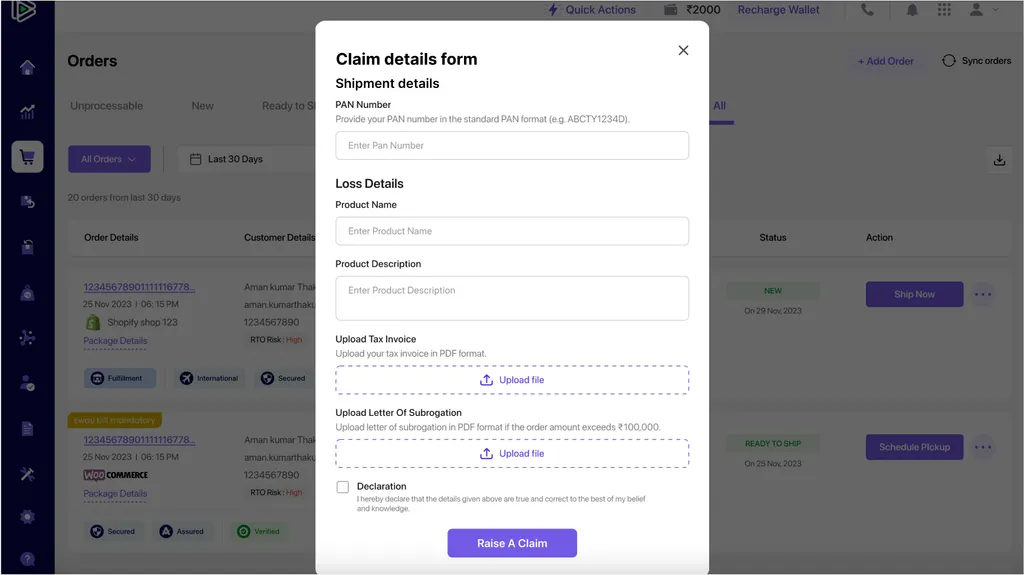Open the analytics chart sidebar icon
Screen dimensions: 1024x575
27,112
